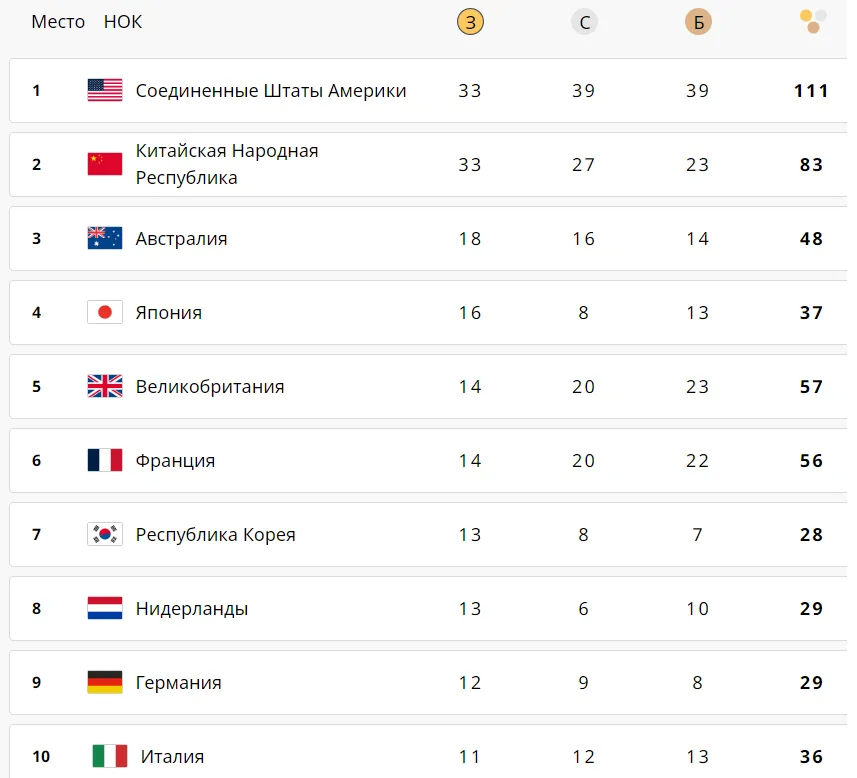
Task: Open the Великобритания country link
Action: click(x=210, y=387)
